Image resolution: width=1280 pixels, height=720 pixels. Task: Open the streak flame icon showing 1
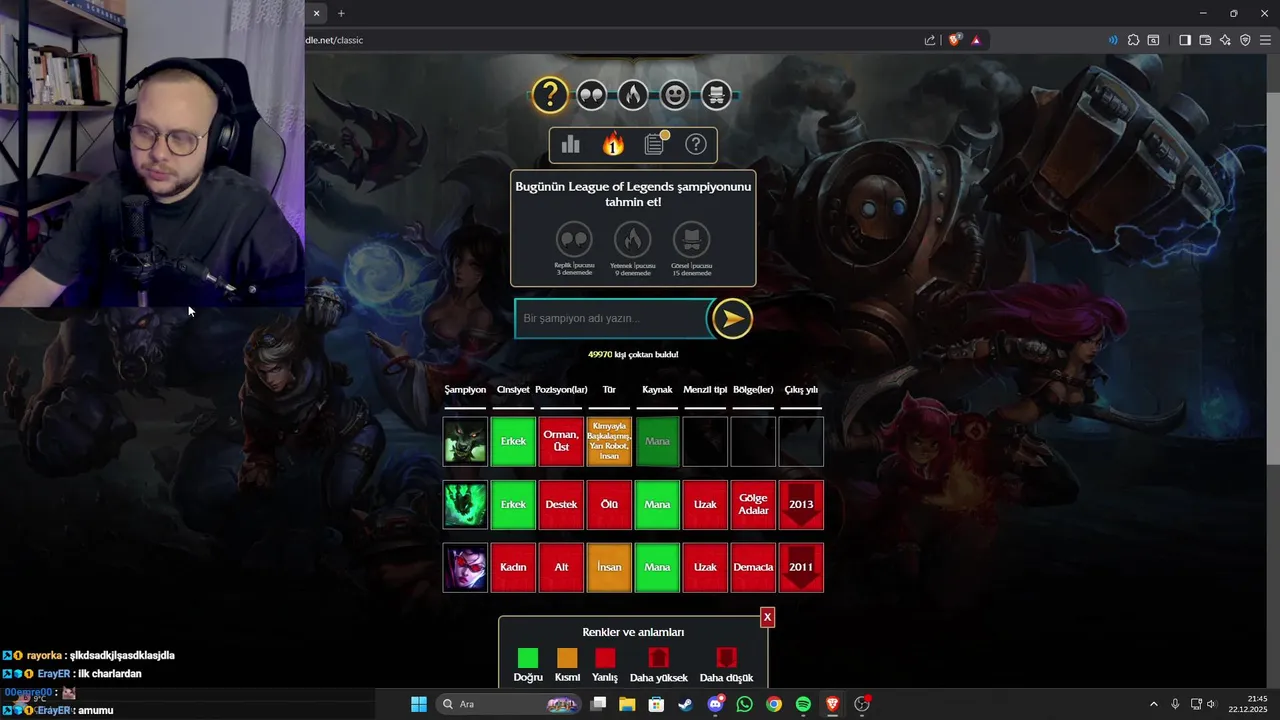[613, 145]
